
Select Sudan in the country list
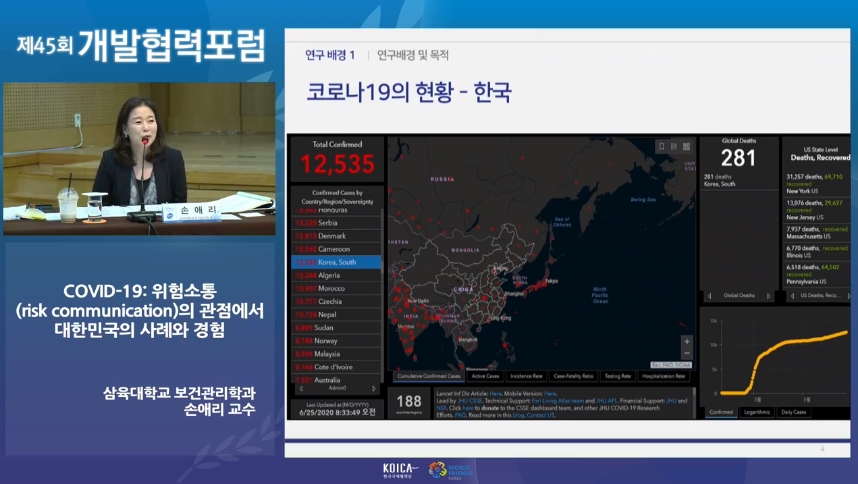pyautogui.click(x=336, y=328)
